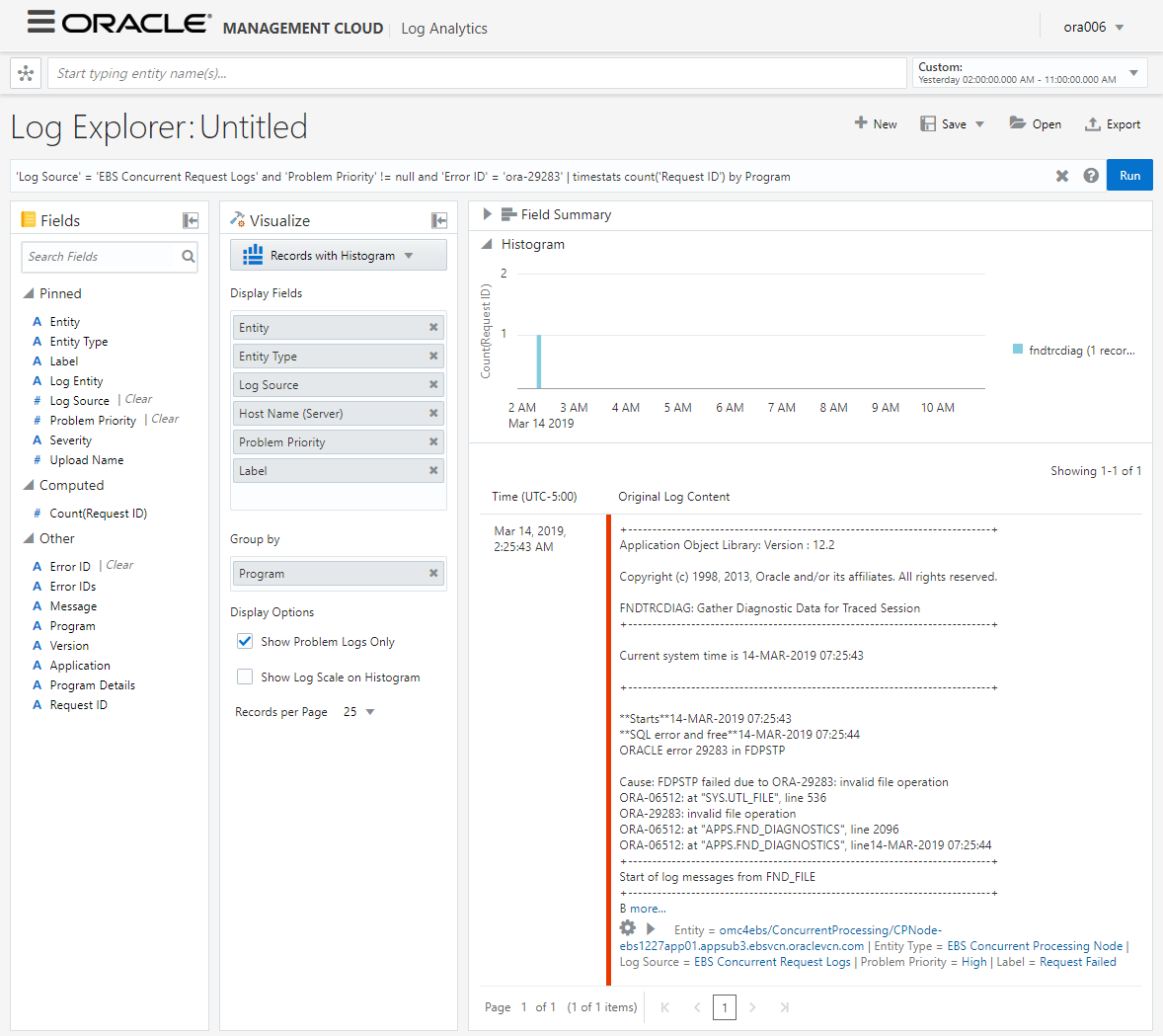Click the histogram bar at 2 AM
Viewport: 1163px width, 1036px height.
click(538, 361)
